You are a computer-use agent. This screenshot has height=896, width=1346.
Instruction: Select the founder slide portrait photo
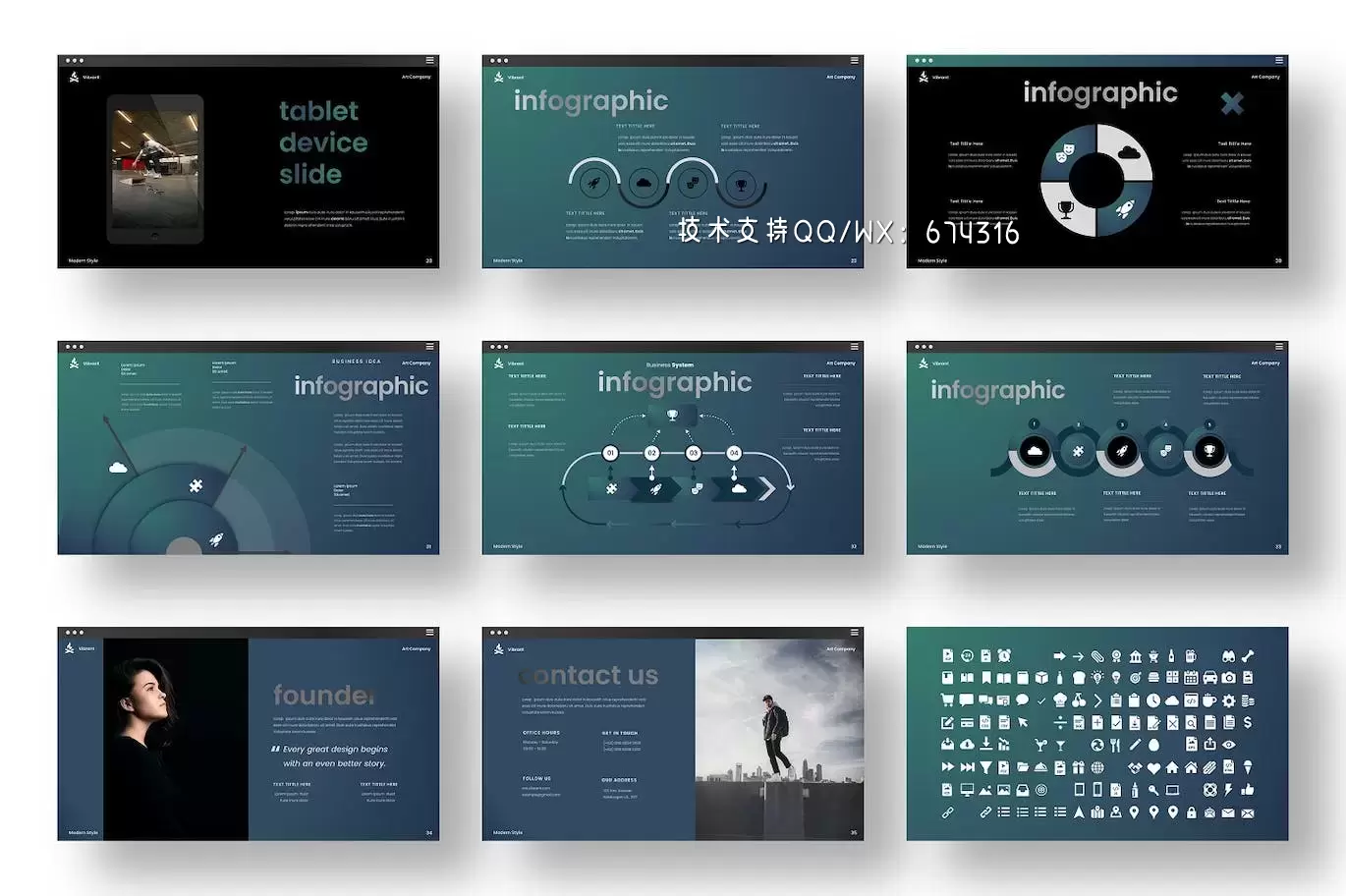[175, 739]
